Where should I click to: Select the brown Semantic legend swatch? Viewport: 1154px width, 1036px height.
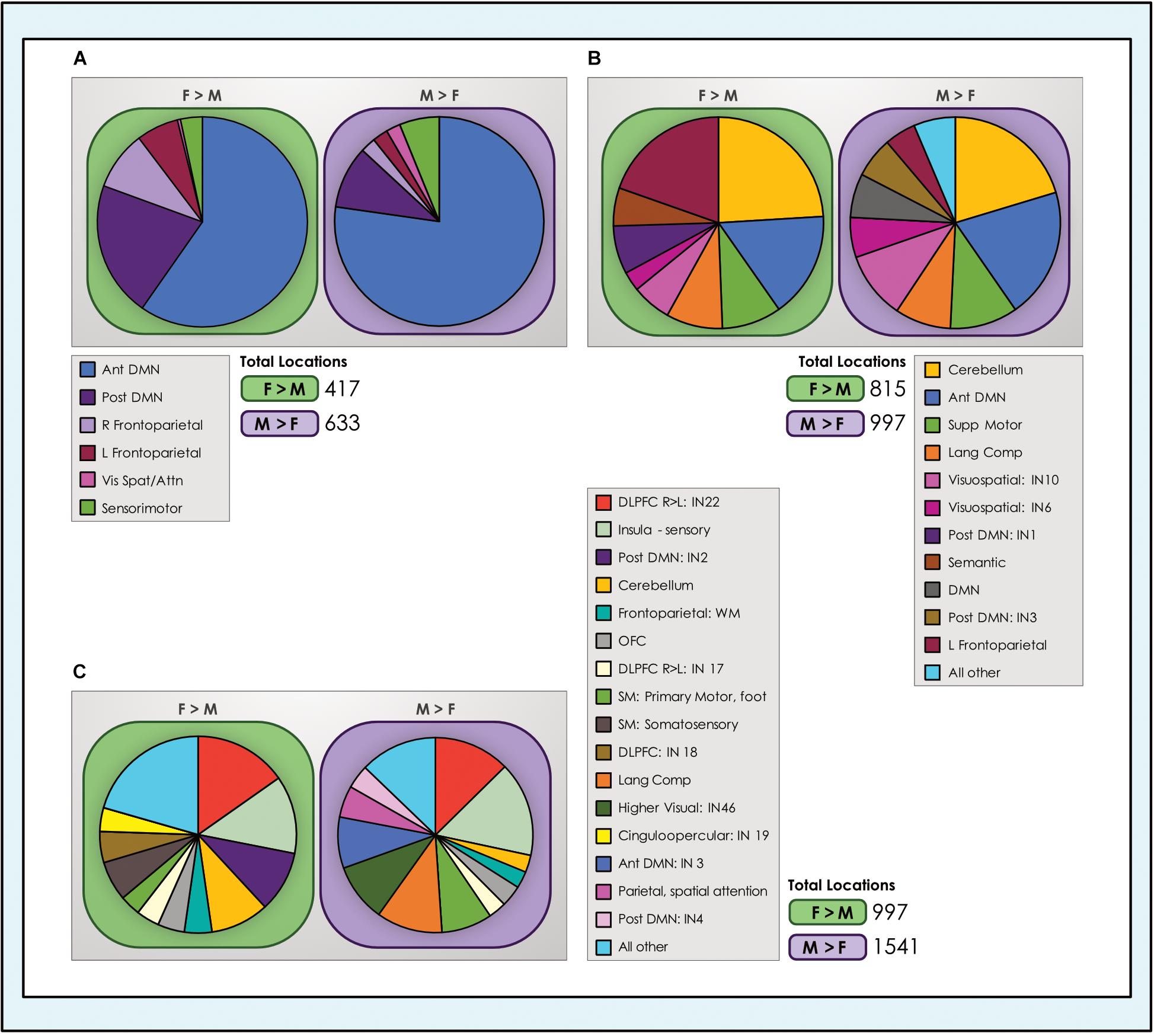pos(932,562)
